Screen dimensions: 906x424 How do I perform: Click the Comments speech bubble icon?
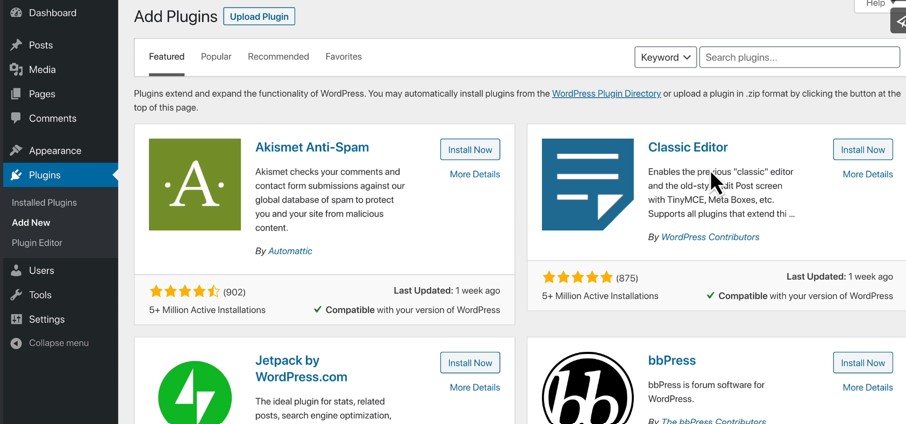16,118
